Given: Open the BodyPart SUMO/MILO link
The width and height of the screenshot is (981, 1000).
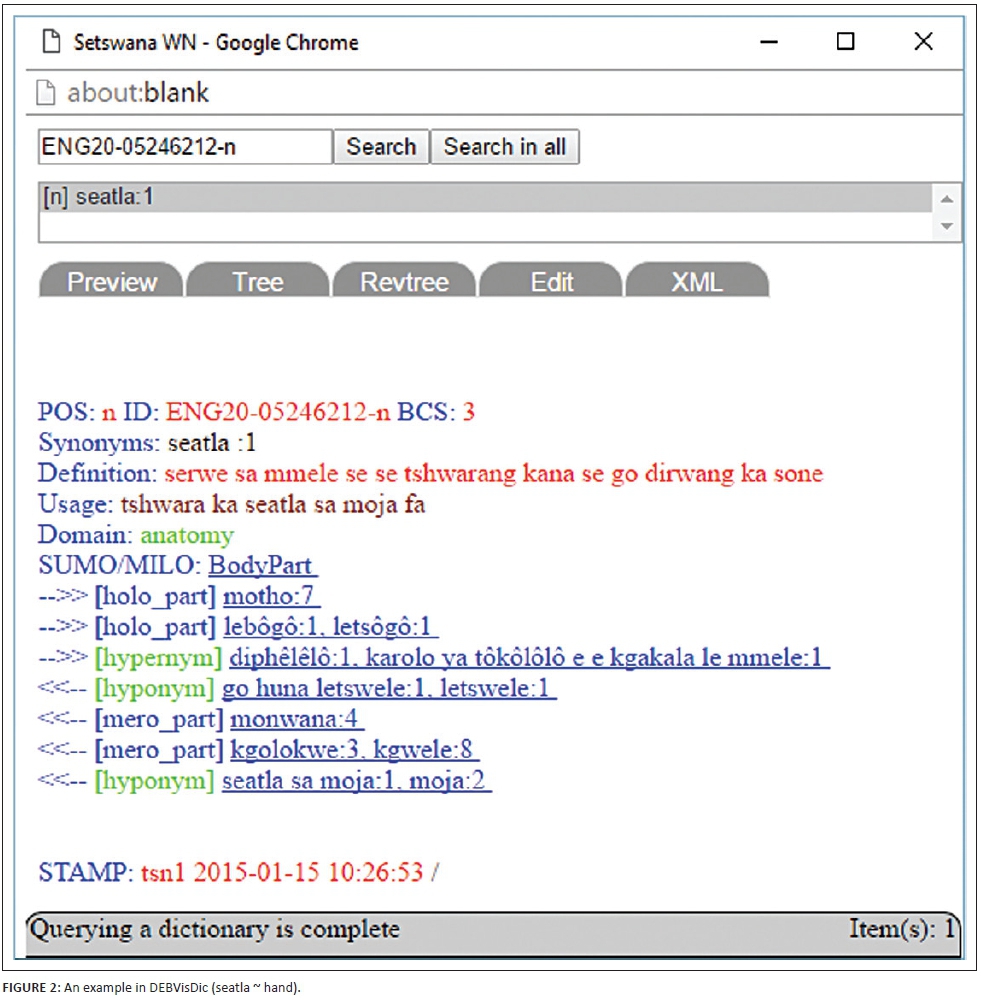Looking at the screenshot, I should 263,565.
